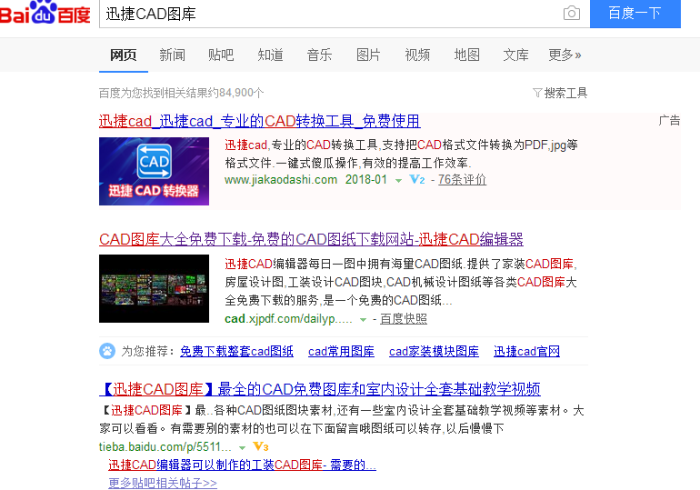Image resolution: width=700 pixels, height=490 pixels.
Task: Click the 76条评价 reviews link
Action: [462, 180]
